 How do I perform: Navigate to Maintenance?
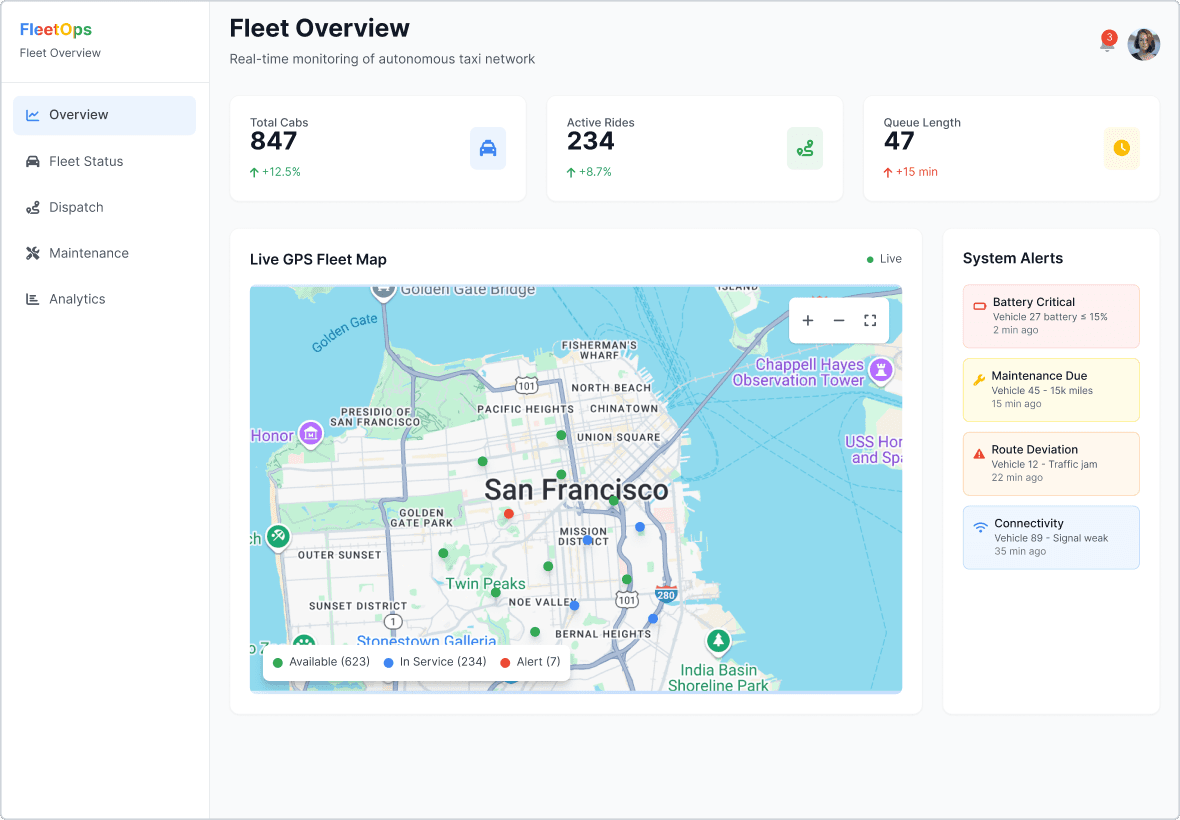point(105,254)
